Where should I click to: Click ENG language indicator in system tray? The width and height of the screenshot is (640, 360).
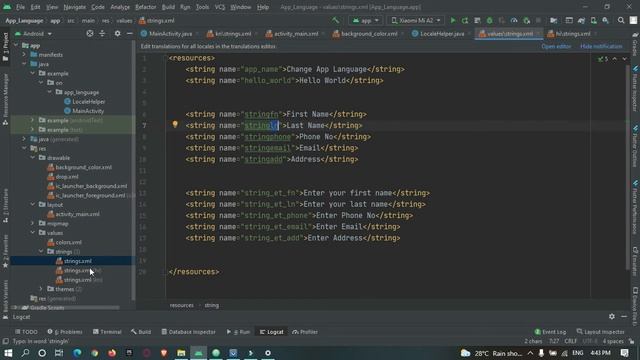[x=578, y=353]
